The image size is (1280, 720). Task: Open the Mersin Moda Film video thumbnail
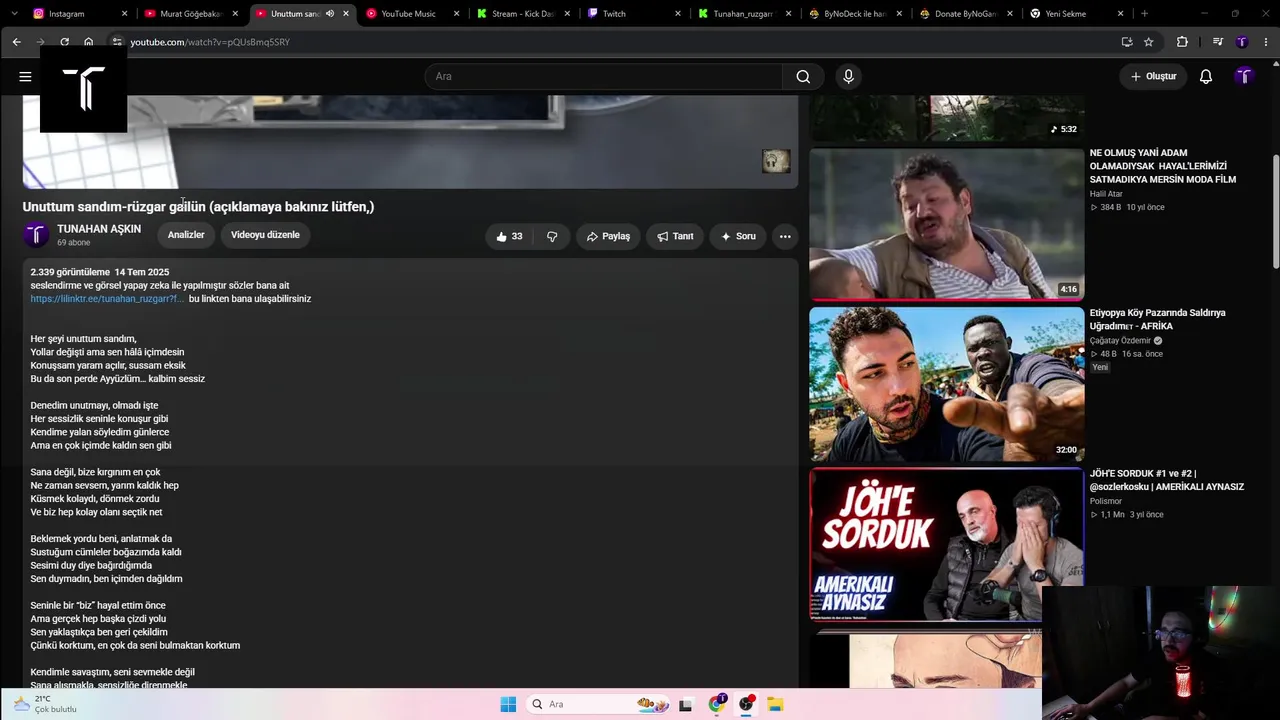click(x=946, y=224)
